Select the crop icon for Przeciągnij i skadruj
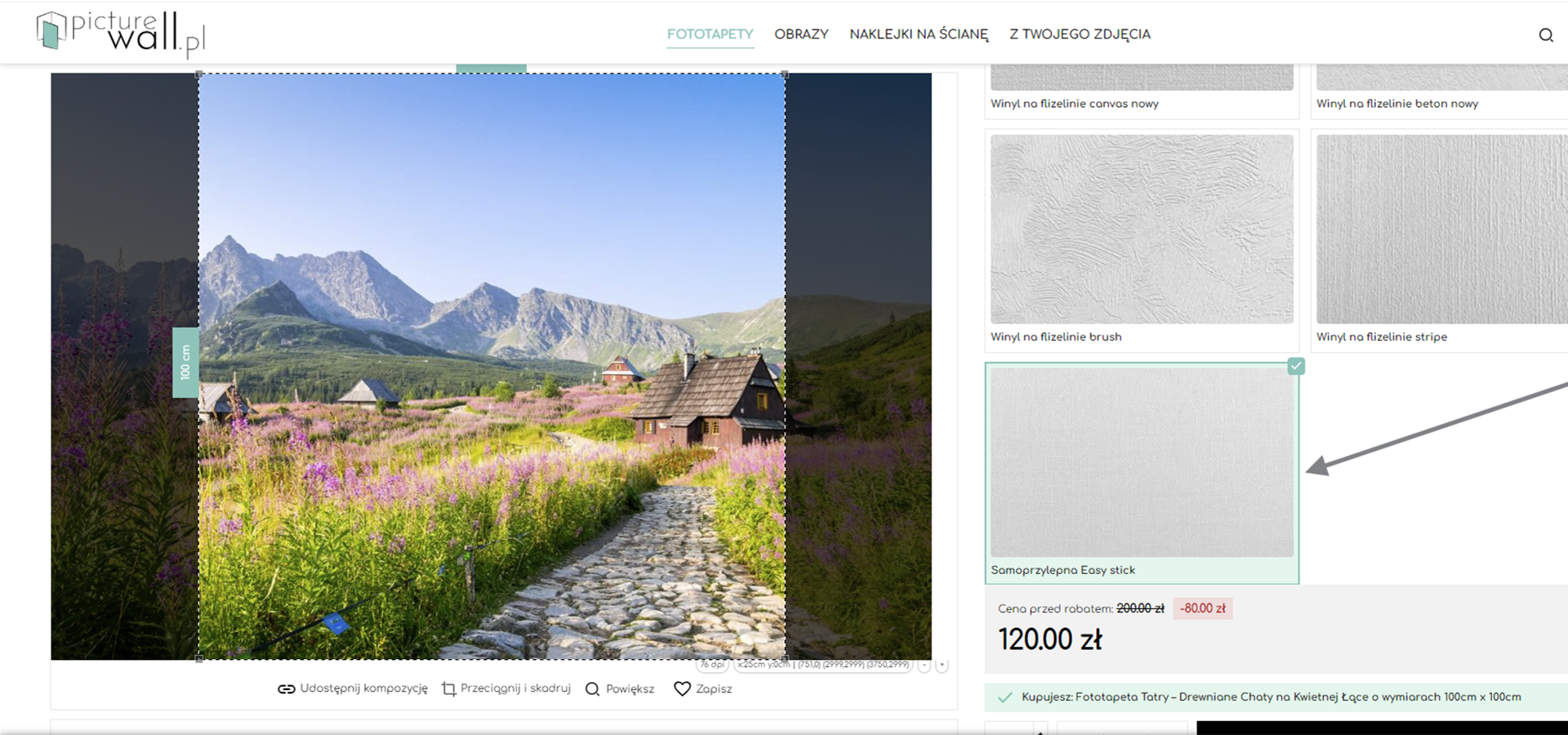 (448, 689)
